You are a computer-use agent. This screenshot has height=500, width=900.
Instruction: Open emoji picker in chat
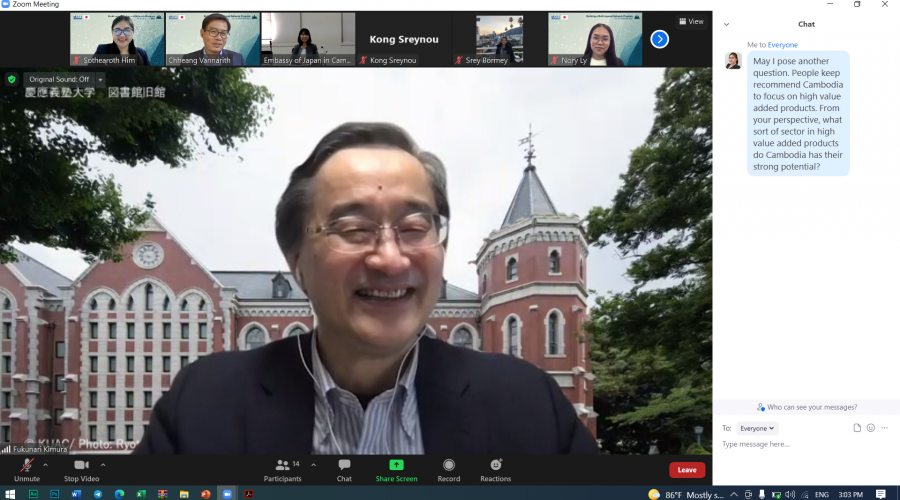[871, 428]
